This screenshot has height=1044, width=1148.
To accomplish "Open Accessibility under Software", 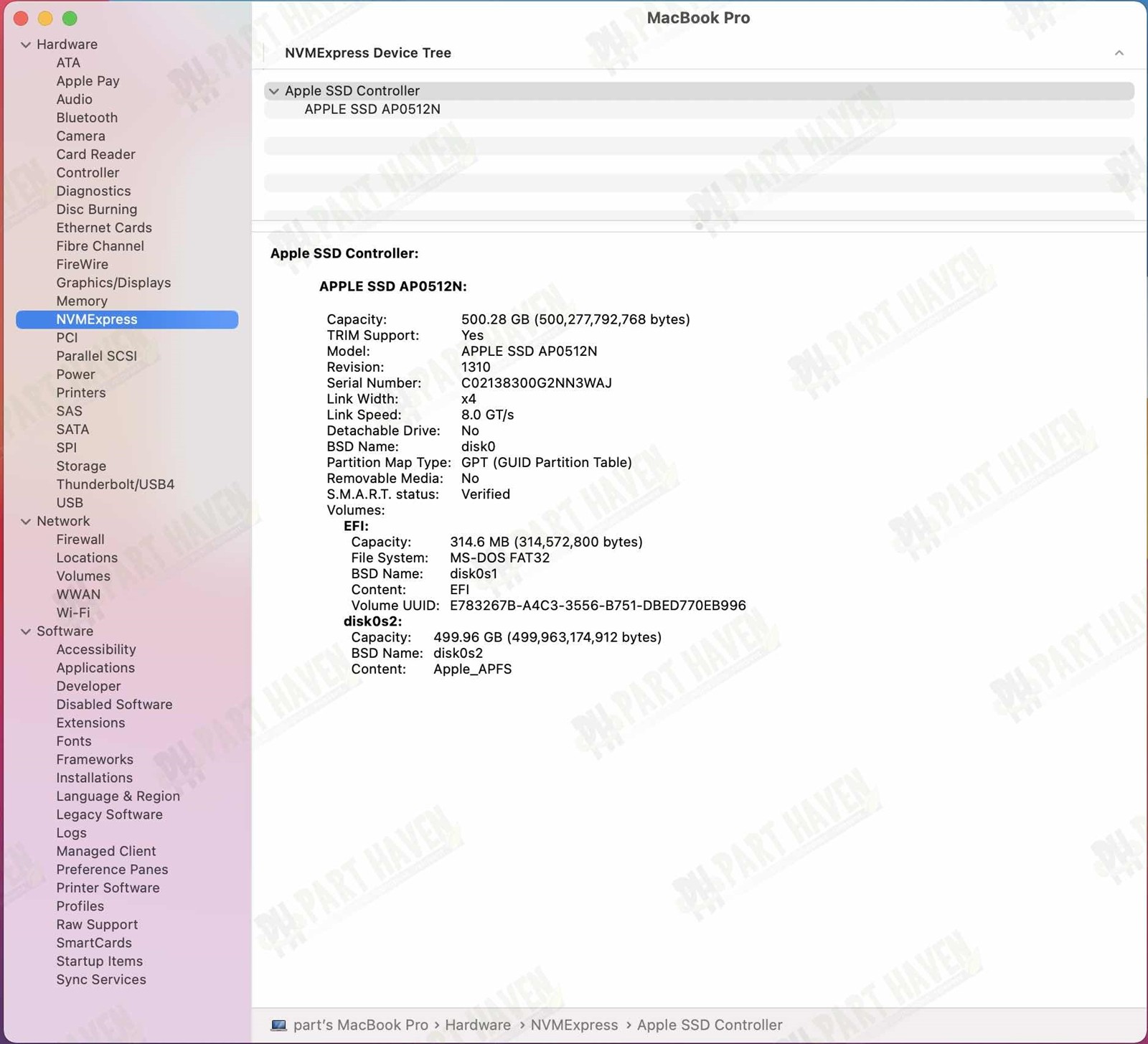I will click(x=96, y=649).
